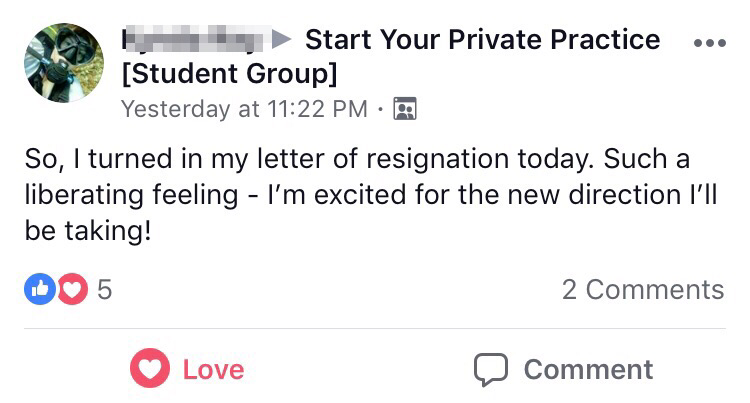This screenshot has width=750, height=403.
Task: Click the blue thumbs-up reaction icon
Action: pos(40,289)
